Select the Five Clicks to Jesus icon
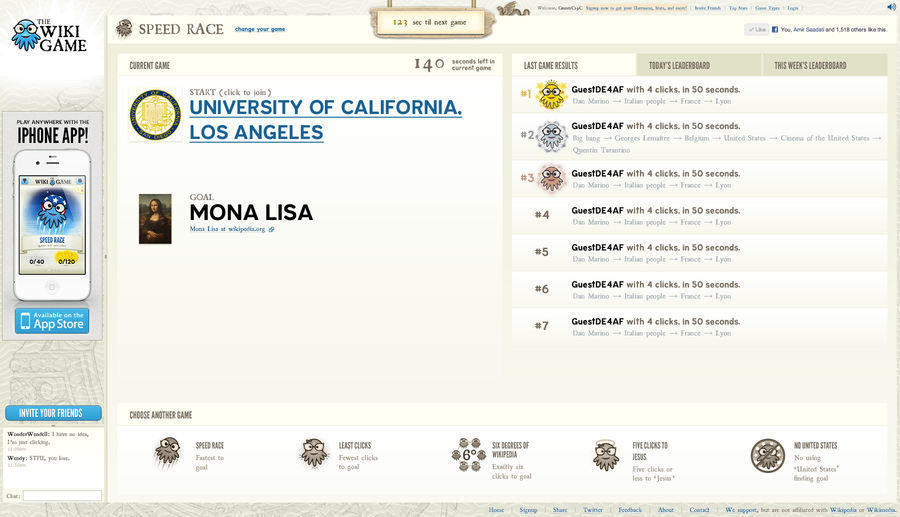The height and width of the screenshot is (517, 900). [x=606, y=454]
